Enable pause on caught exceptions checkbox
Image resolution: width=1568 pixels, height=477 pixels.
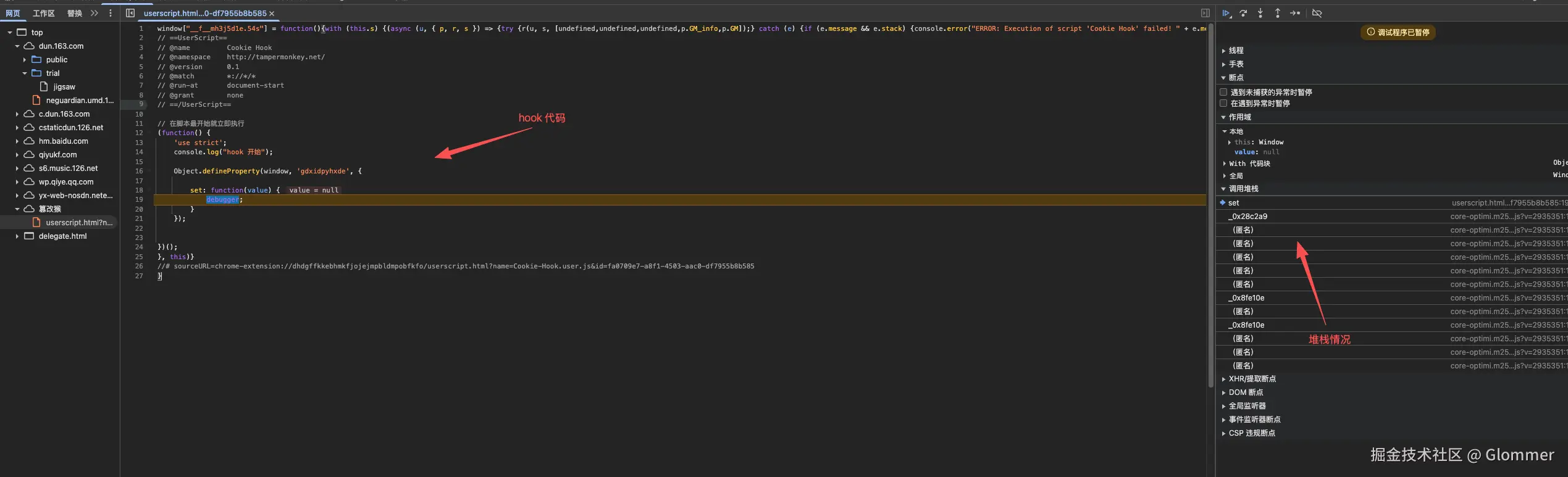coord(1223,103)
